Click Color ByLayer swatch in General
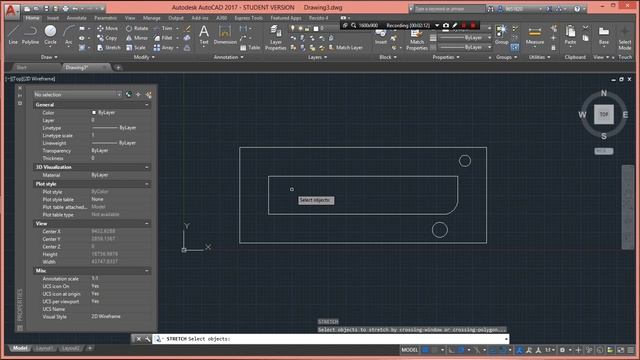The width and height of the screenshot is (640, 360). pyautogui.click(x=94, y=112)
